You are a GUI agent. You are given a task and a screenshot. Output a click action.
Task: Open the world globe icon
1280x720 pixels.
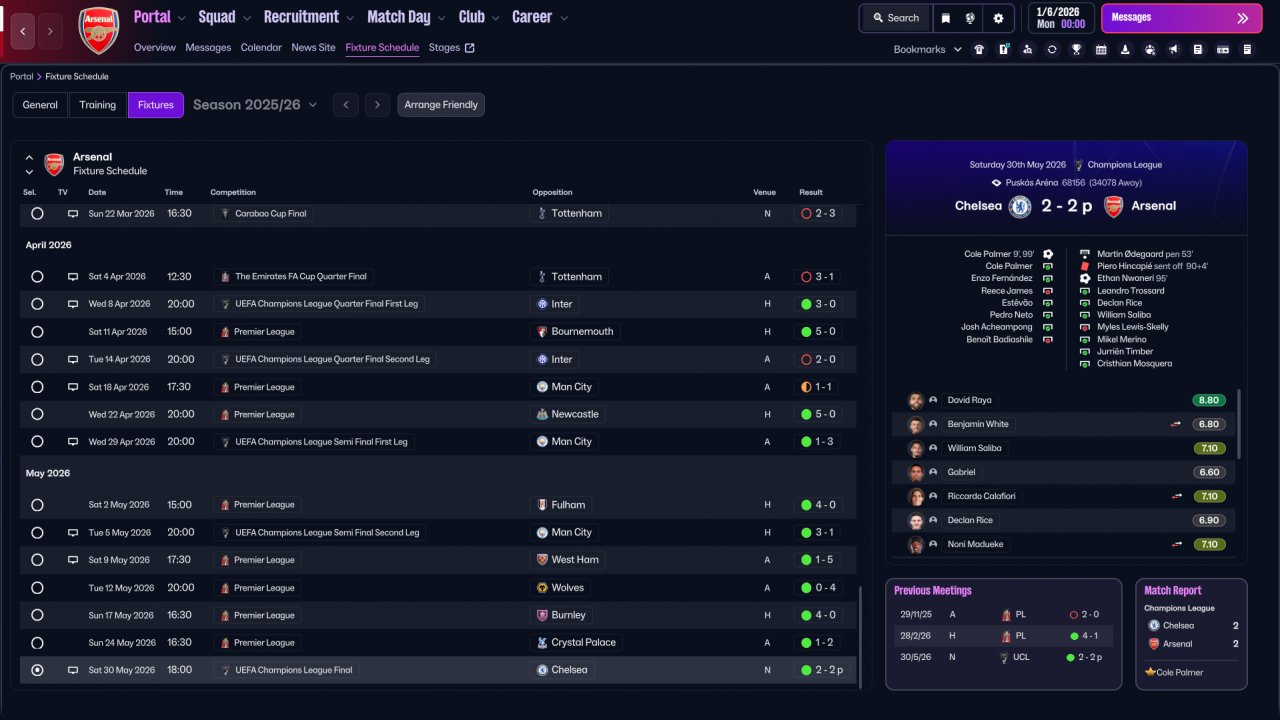970,18
